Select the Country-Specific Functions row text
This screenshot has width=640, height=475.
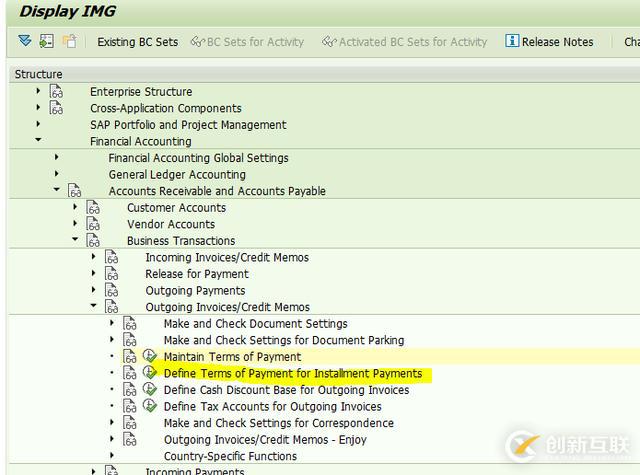tap(230, 456)
